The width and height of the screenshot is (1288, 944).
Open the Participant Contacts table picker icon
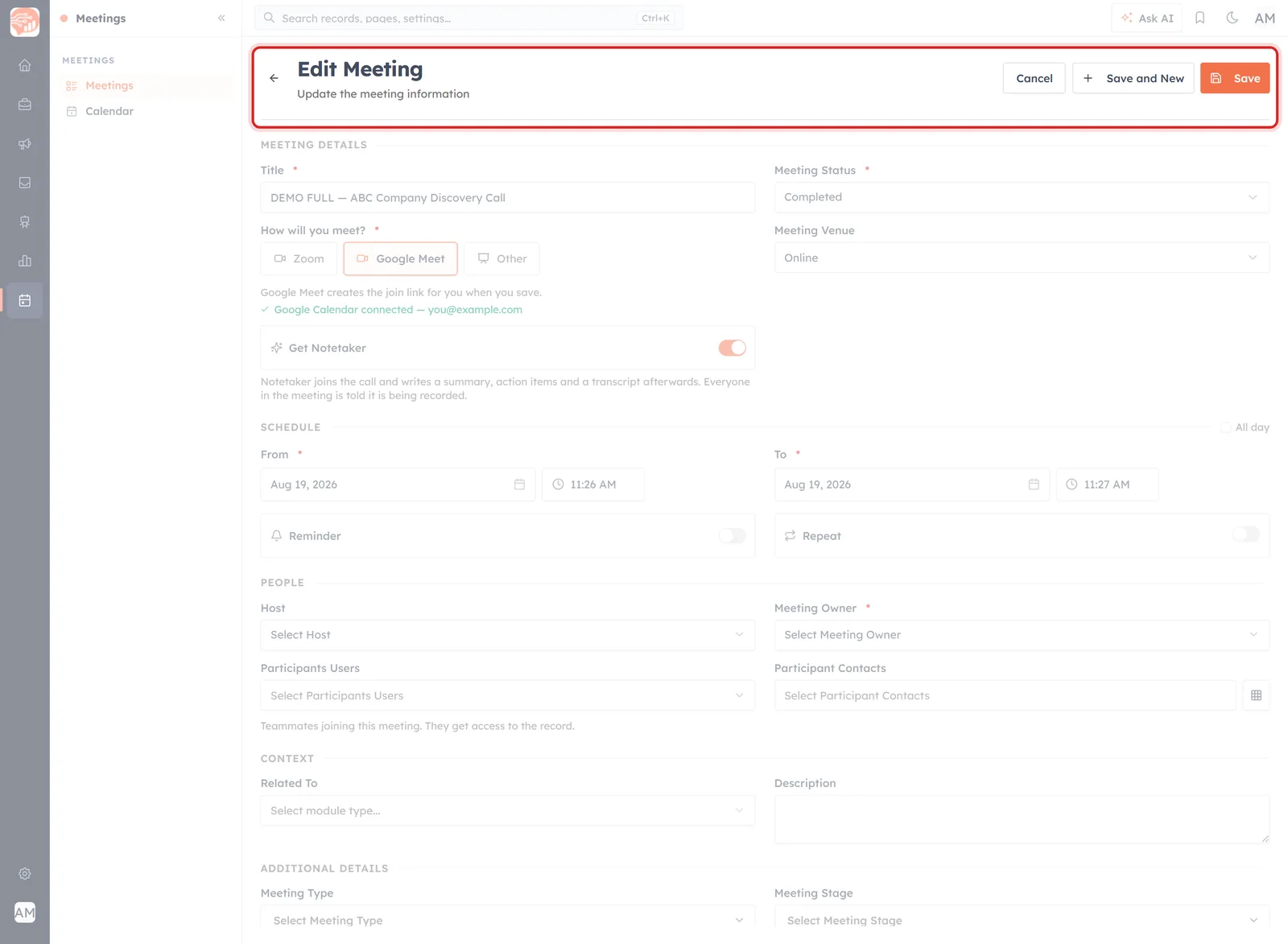[1256, 695]
